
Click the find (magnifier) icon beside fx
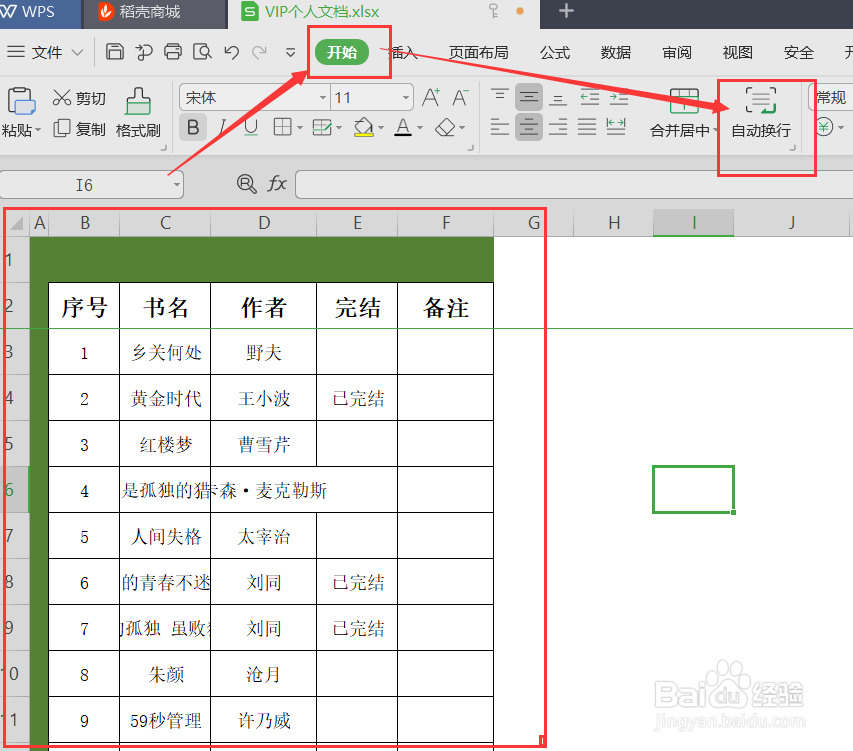pos(246,184)
